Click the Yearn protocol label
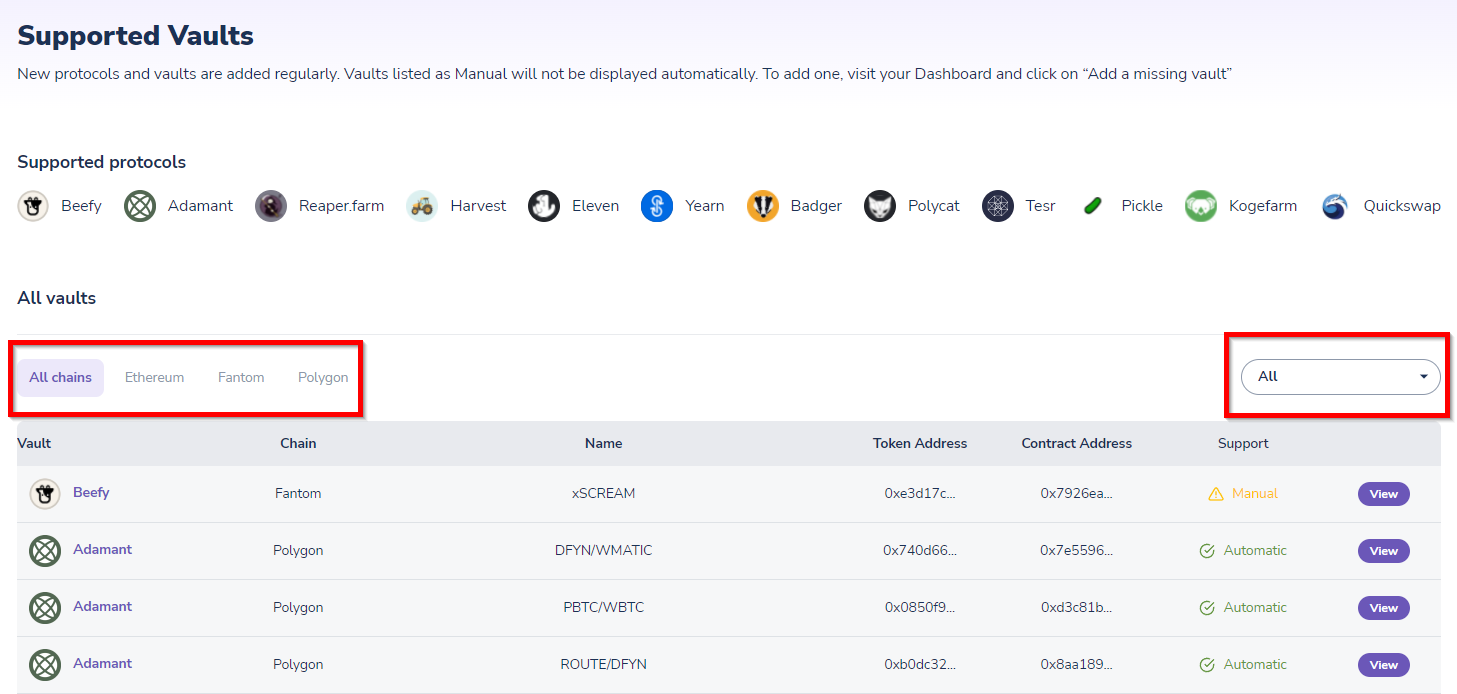Viewport: 1457px width, 694px height. [704, 206]
